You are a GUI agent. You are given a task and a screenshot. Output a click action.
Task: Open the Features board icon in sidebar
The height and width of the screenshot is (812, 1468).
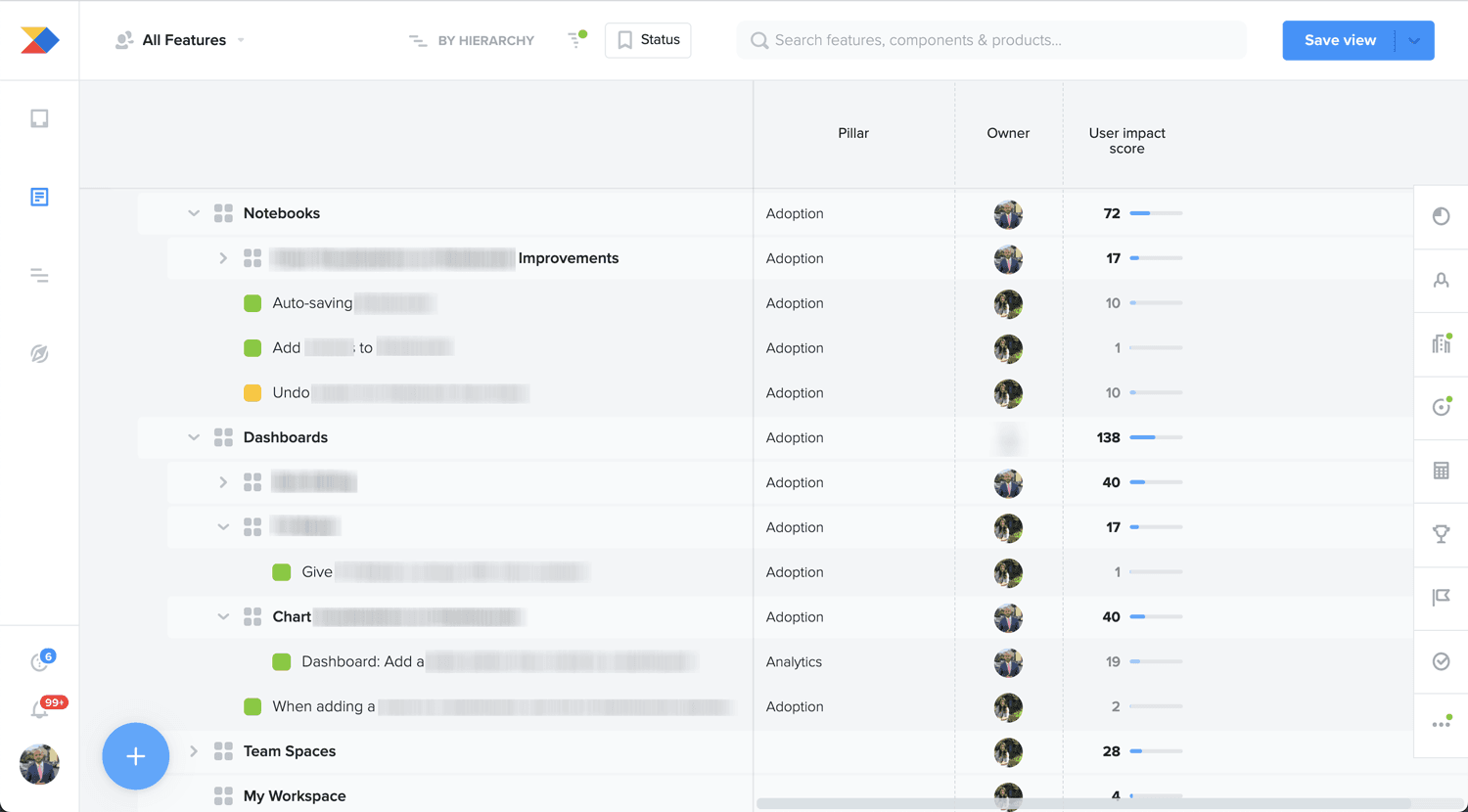(x=39, y=197)
